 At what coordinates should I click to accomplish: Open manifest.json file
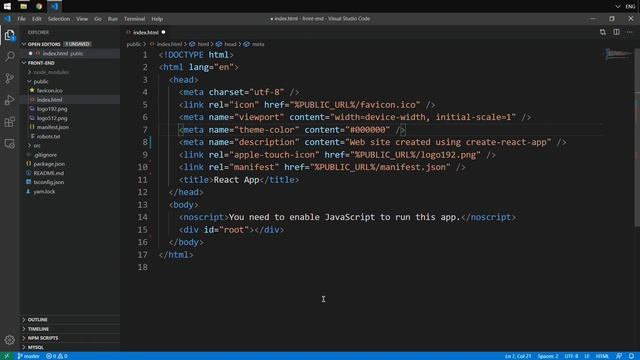point(53,127)
